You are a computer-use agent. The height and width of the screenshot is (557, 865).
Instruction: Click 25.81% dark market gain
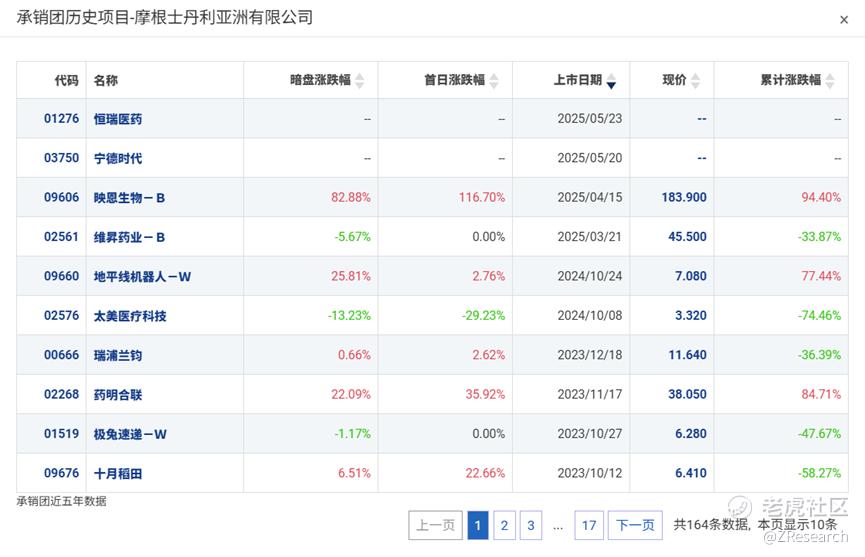[x=351, y=276]
